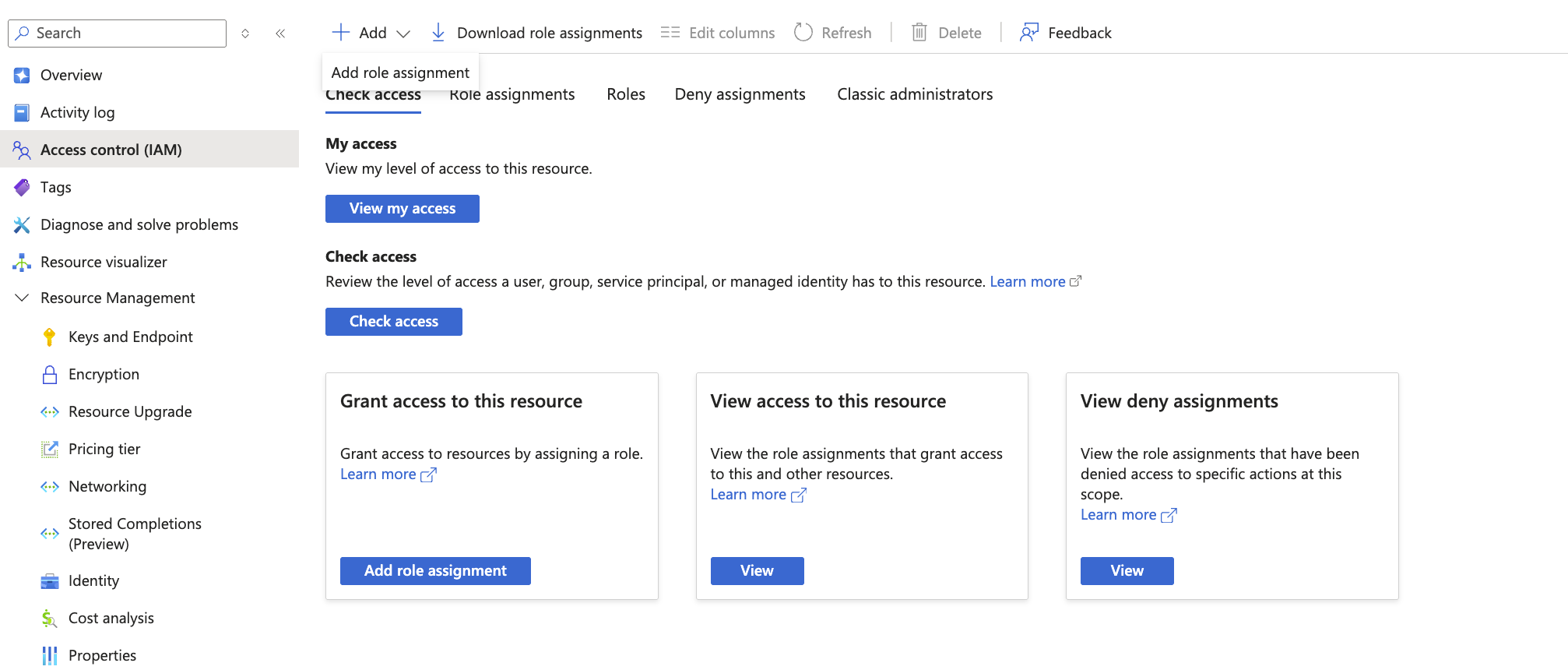Image resolution: width=1568 pixels, height=670 pixels.
Task: Click the Diagnose and solve problems wrench icon
Action: click(22, 225)
